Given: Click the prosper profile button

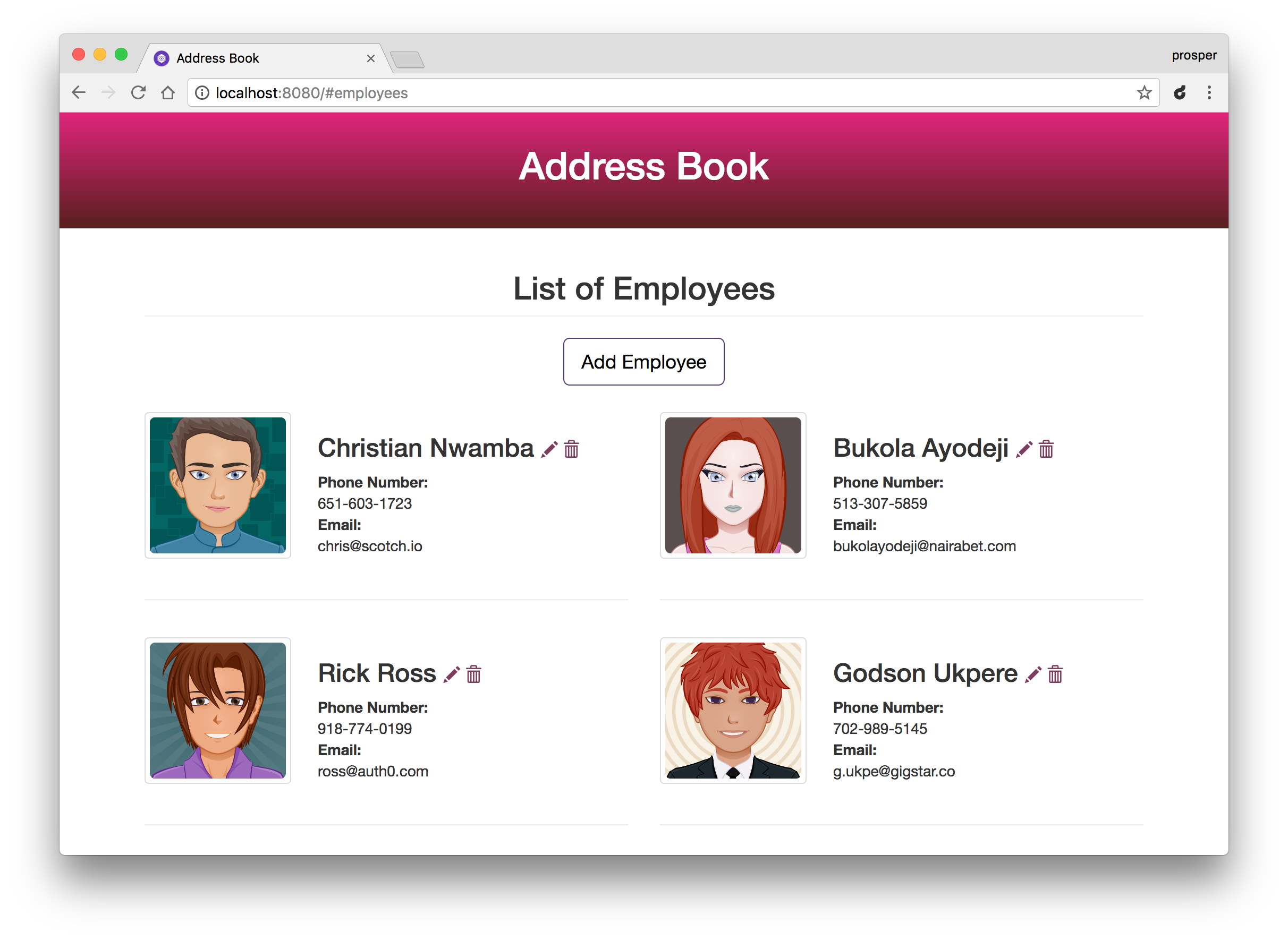Looking at the screenshot, I should (x=1193, y=56).
